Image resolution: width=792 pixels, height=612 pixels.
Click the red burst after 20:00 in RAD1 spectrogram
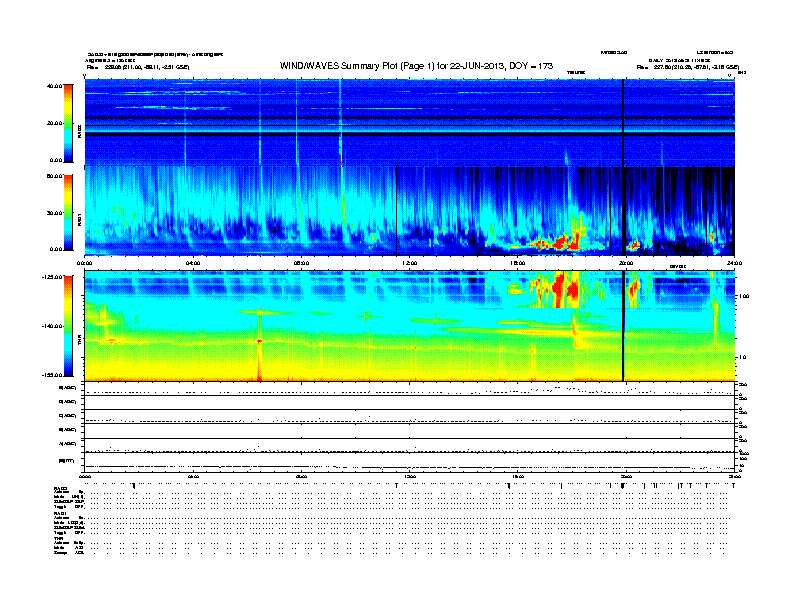pyautogui.click(x=633, y=245)
